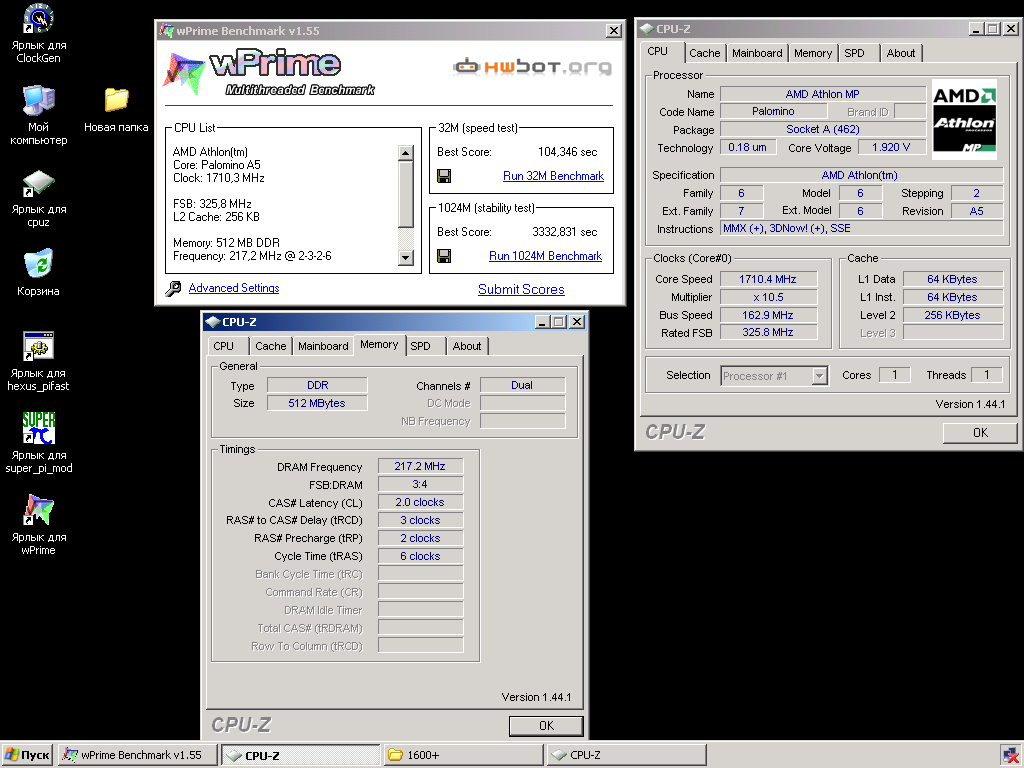Click the Advanced Settings wrench icon

click(x=173, y=289)
